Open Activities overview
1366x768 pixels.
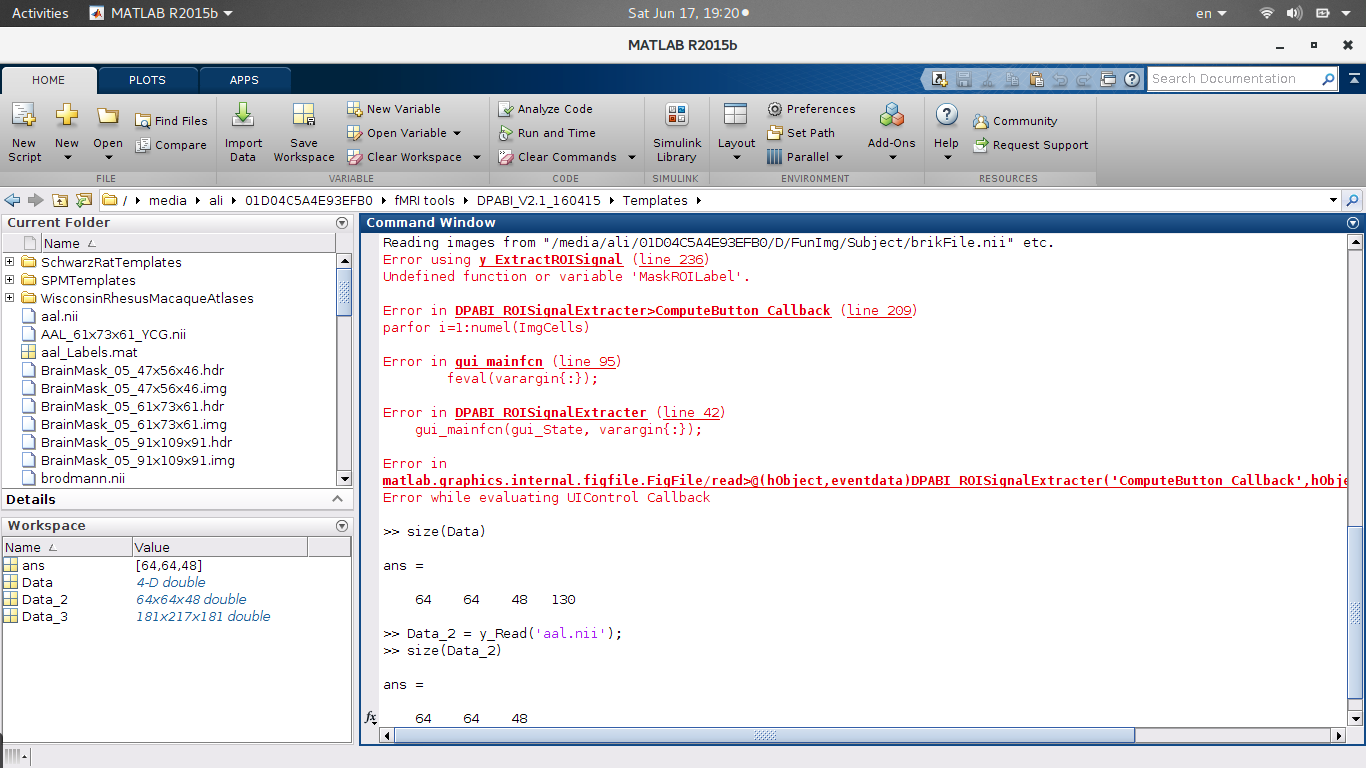click(x=40, y=13)
